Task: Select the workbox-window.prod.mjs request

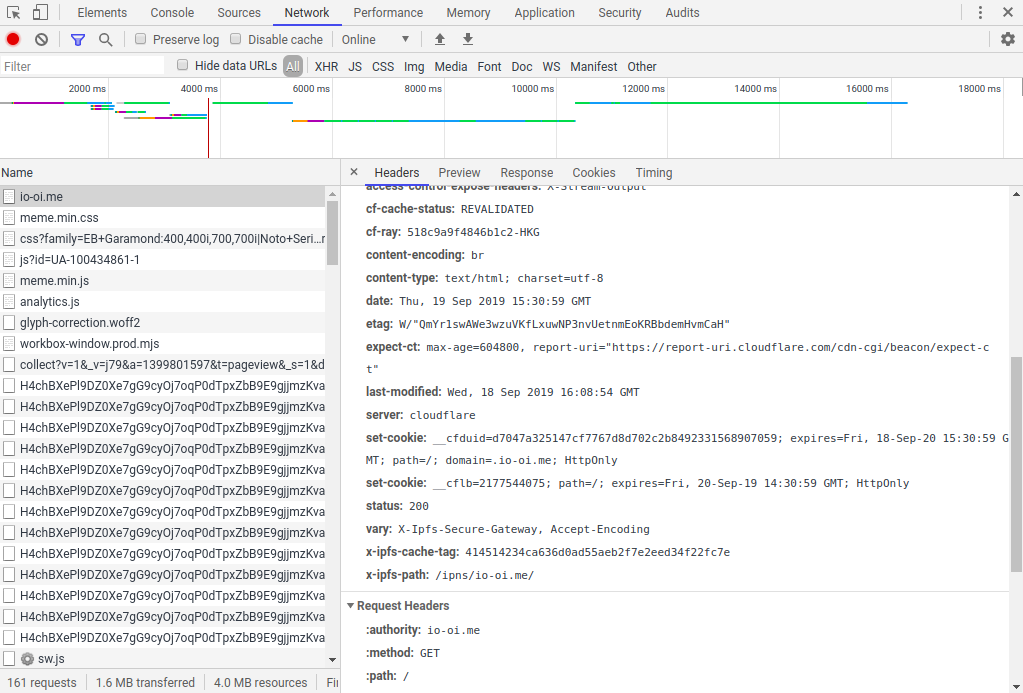Action: pos(162,343)
